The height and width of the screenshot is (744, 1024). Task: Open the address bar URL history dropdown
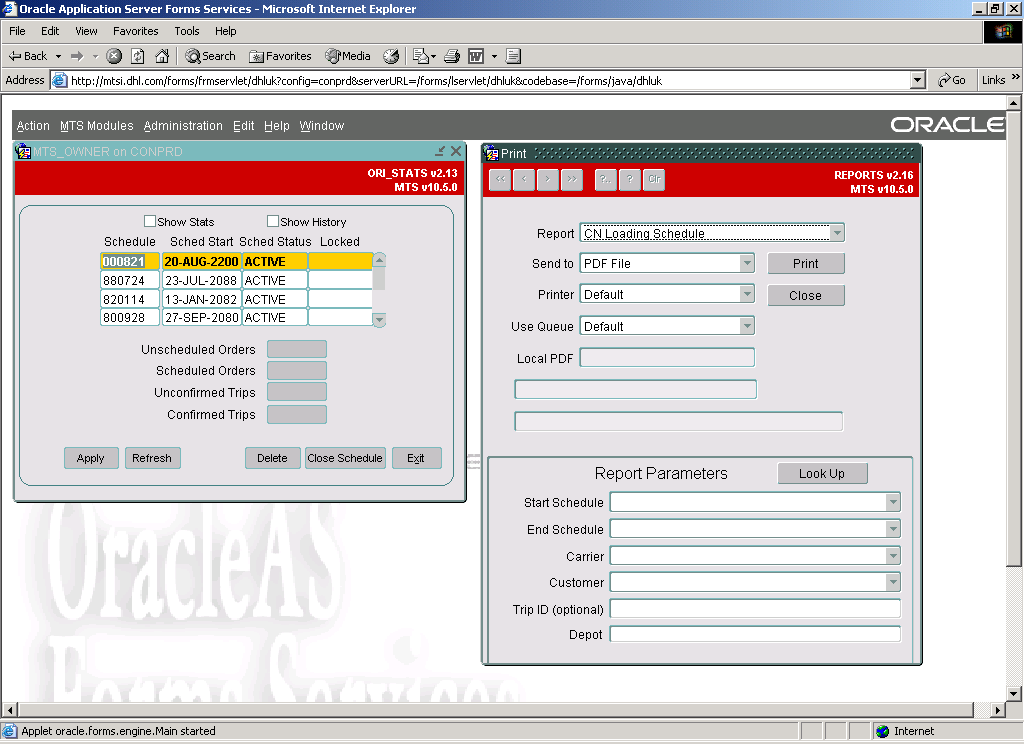tap(918, 80)
